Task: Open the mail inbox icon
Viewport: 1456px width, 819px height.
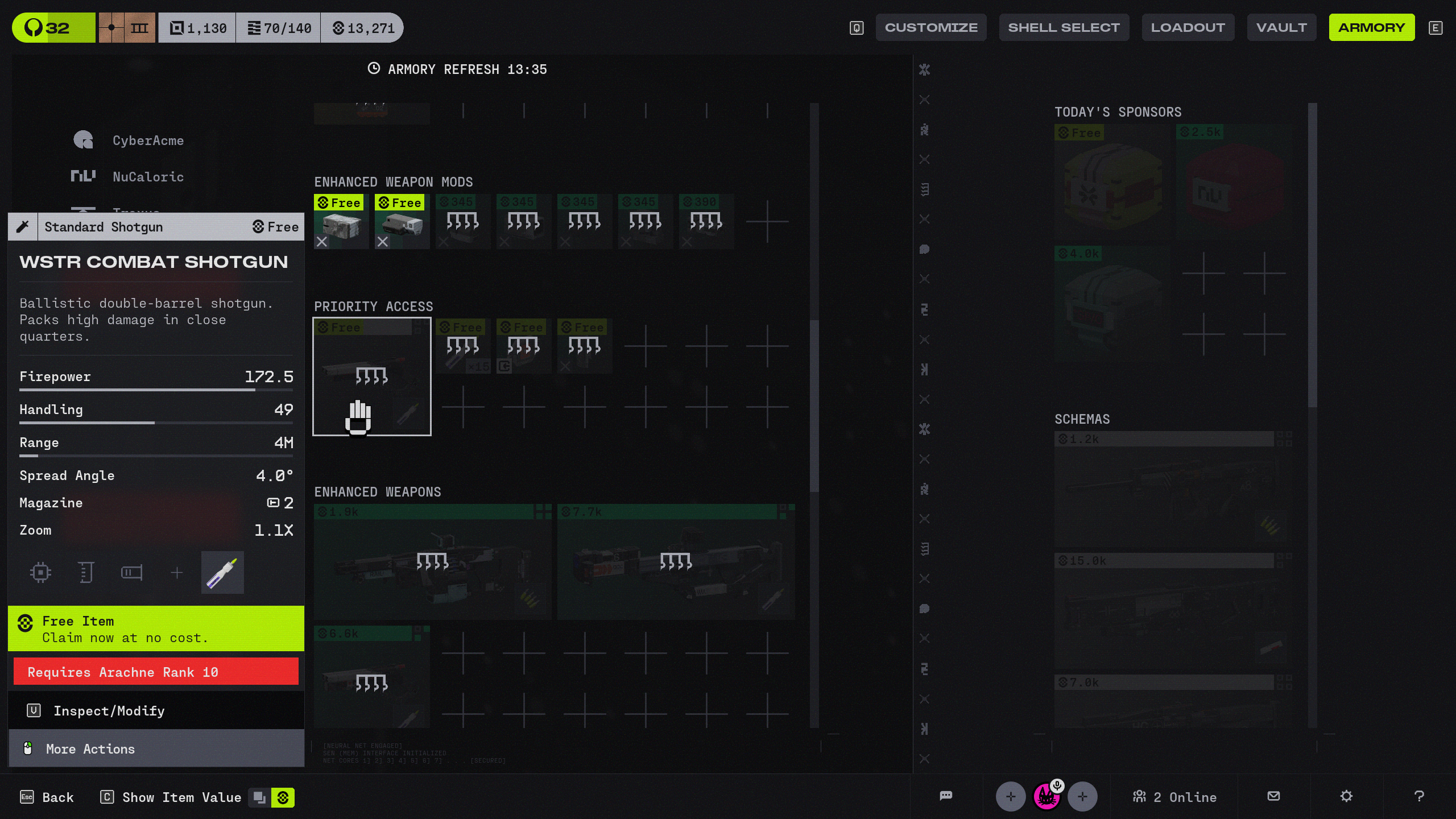Action: pos(1273,796)
